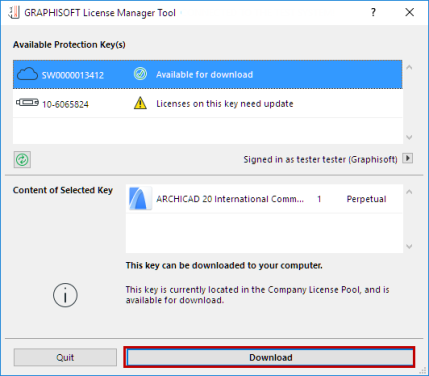Click the yellow warning triangle icon

pos(140,103)
